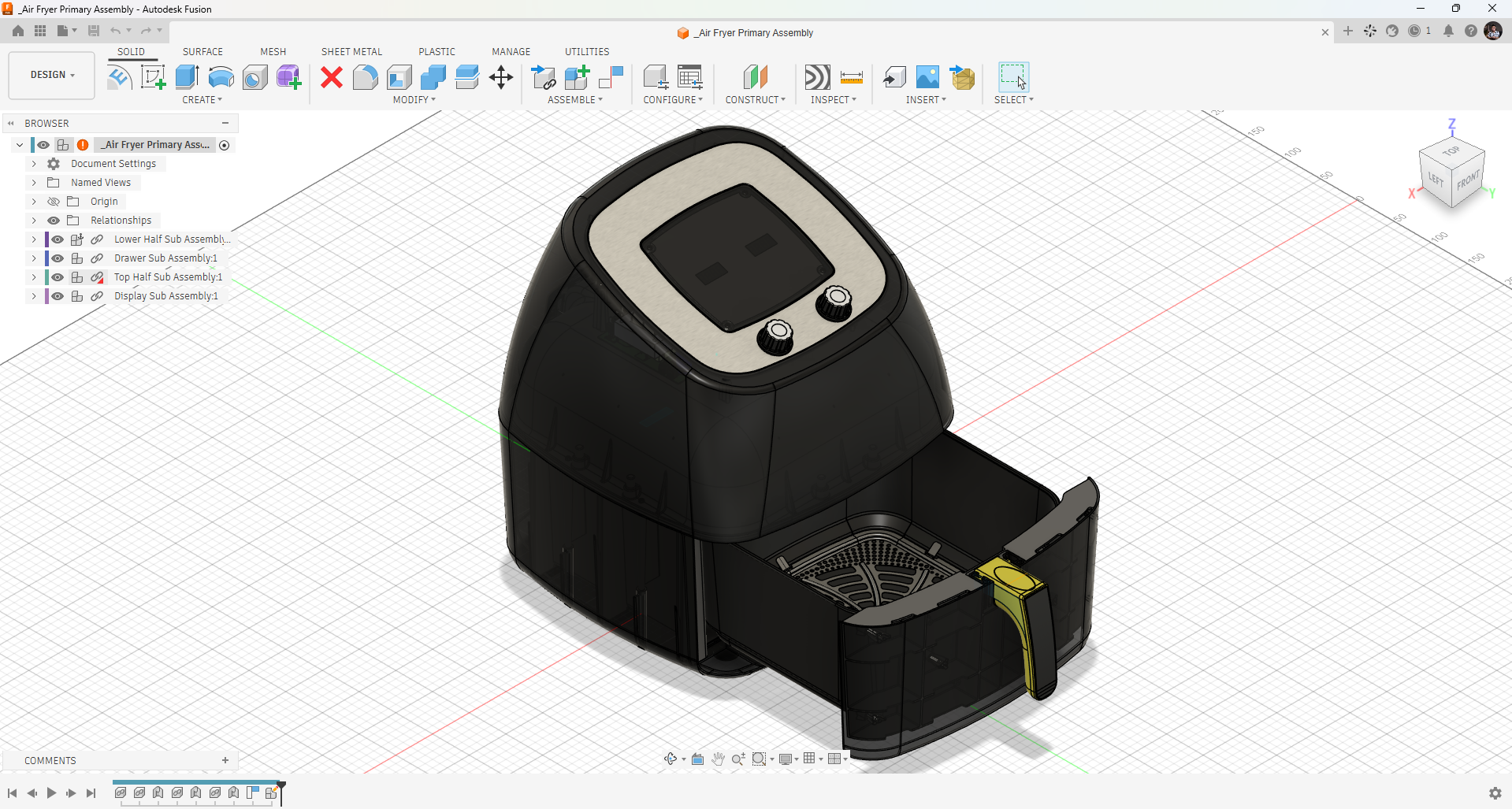Switch to the SHEET METAL tab
The image size is (1512, 809).
(351, 52)
